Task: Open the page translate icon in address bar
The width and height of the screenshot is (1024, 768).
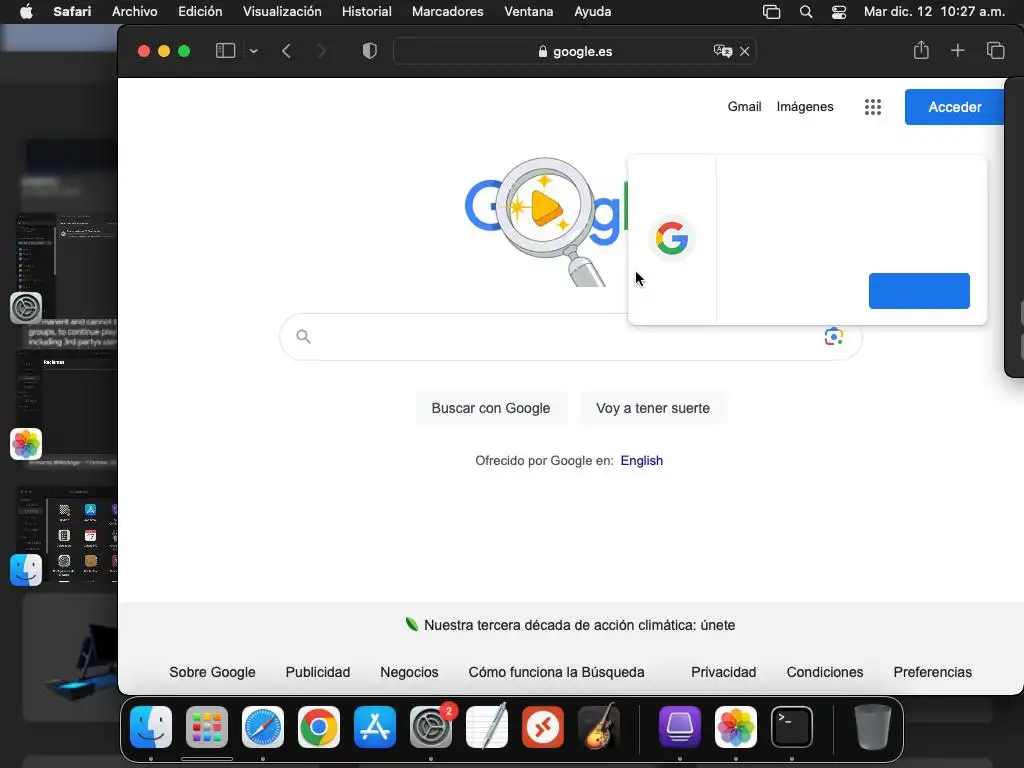Action: (722, 51)
